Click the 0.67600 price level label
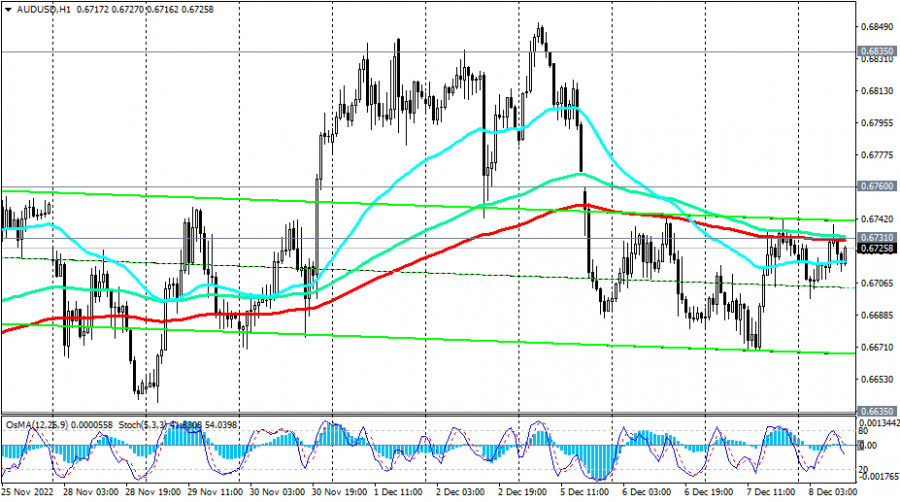 875,186
